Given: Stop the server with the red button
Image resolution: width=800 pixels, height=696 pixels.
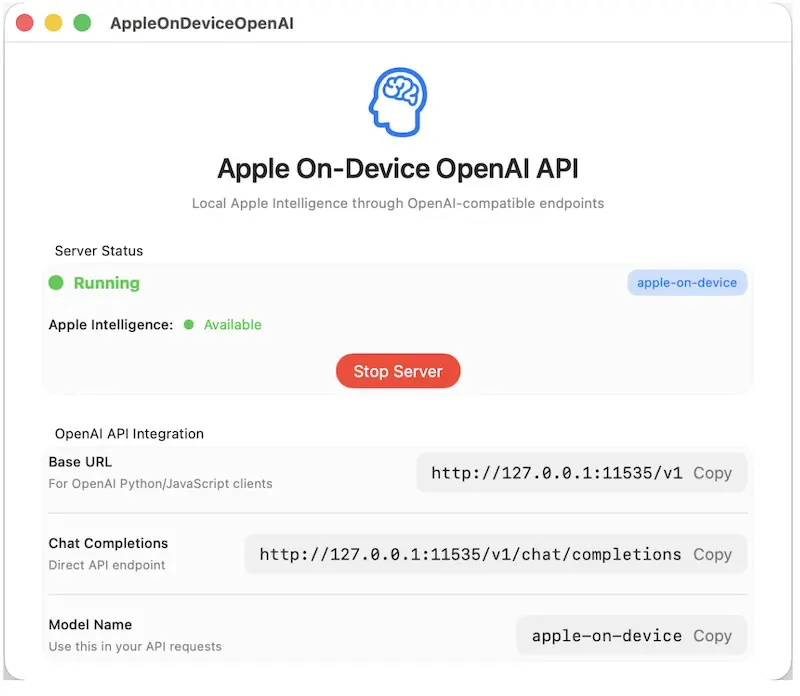Looking at the screenshot, I should click(398, 371).
